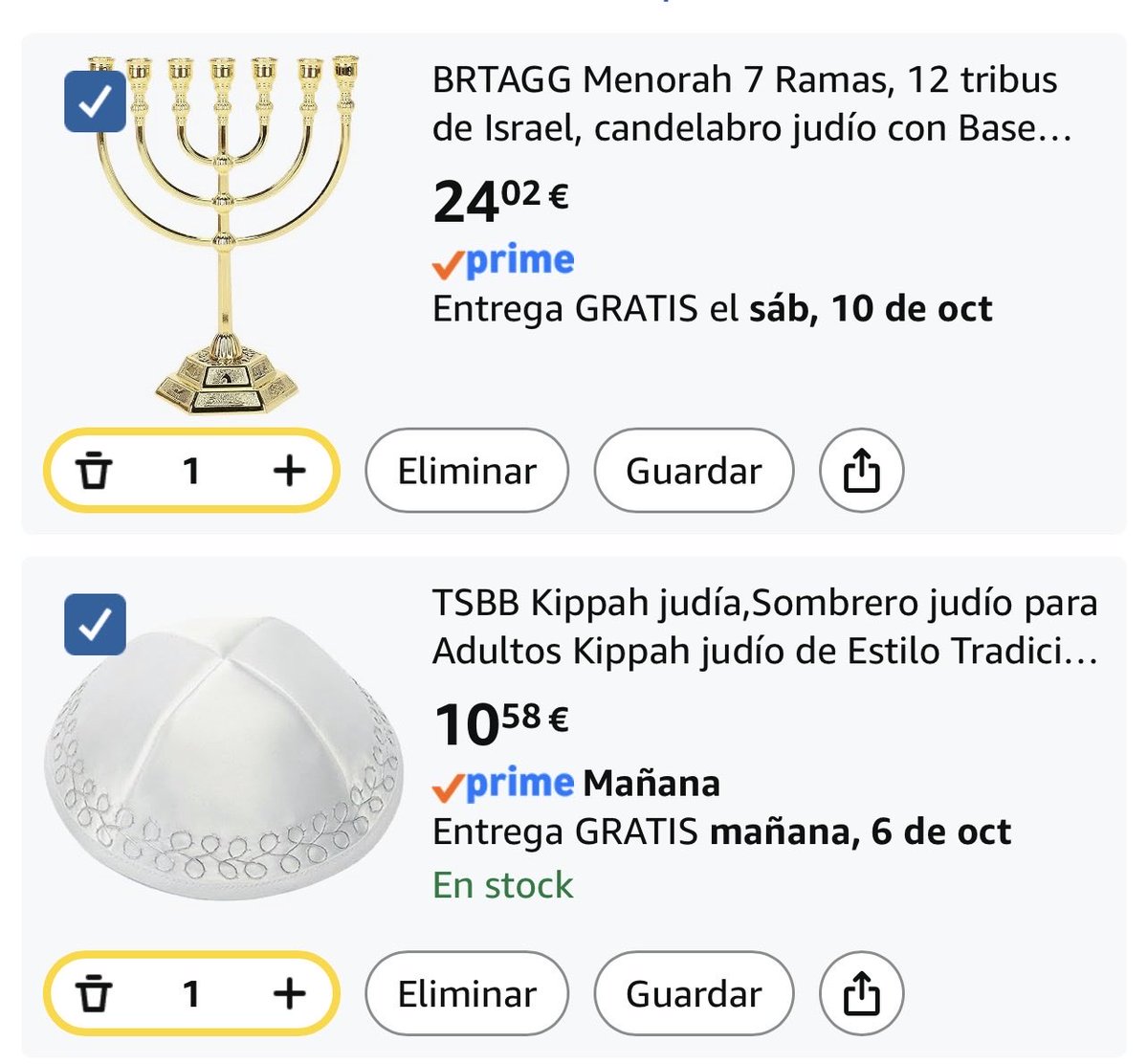
Task: Increase Kippah quantity with plus icon
Action: tap(289, 993)
